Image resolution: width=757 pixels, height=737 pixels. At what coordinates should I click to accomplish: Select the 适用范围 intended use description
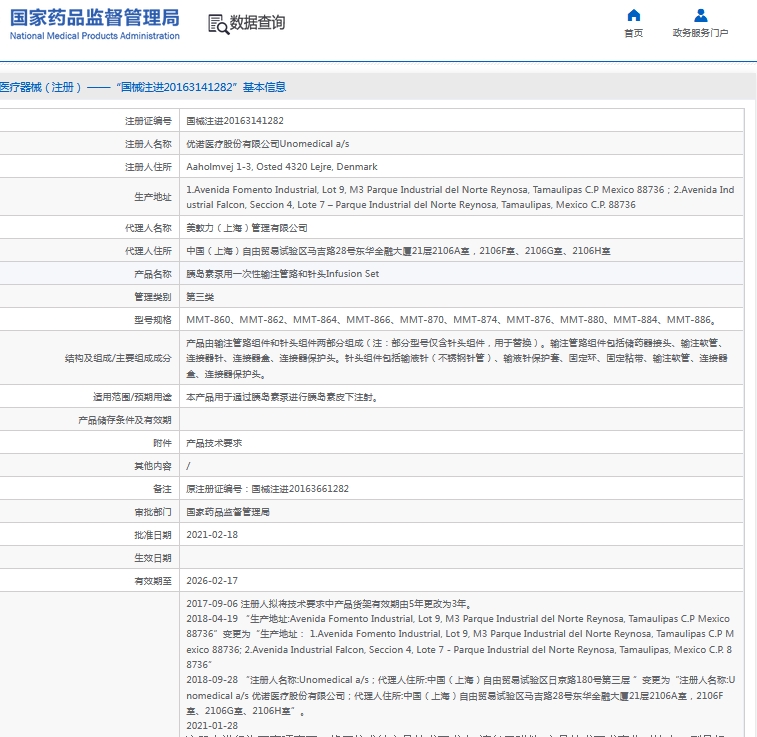282,397
